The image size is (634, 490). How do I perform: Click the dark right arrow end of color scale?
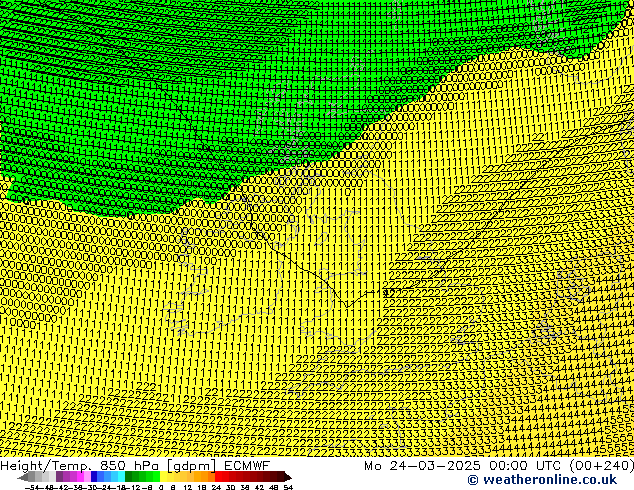[288, 477]
